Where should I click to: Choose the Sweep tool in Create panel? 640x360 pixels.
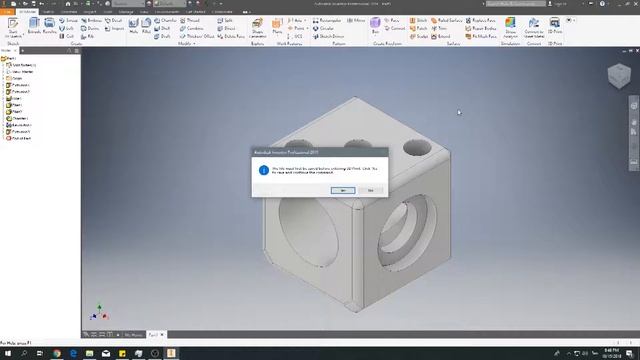click(x=68, y=20)
